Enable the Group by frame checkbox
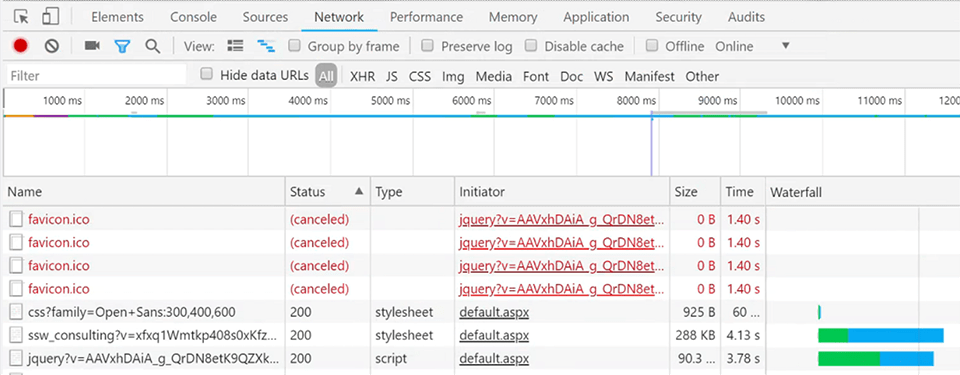Viewport: 960px width, 375px height. coord(294,45)
